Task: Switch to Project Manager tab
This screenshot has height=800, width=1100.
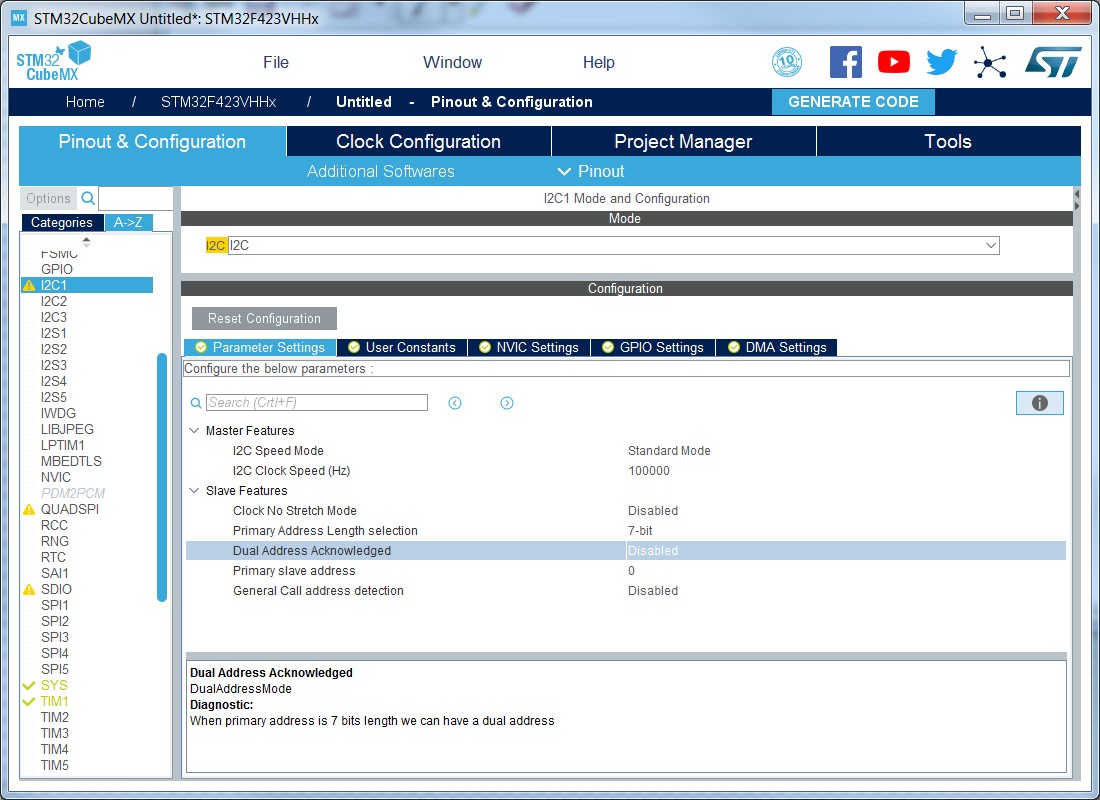Action: click(x=683, y=141)
